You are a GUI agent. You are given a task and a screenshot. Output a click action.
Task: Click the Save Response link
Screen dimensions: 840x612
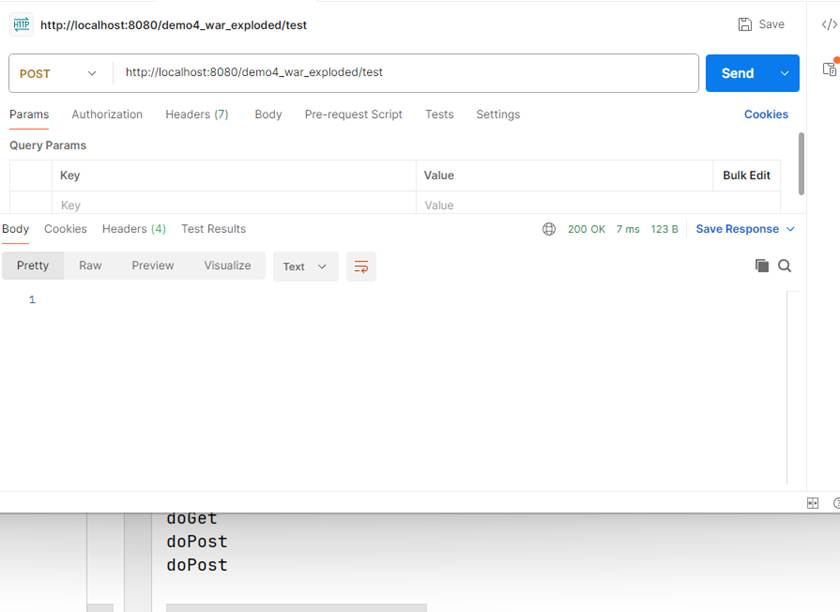pyautogui.click(x=737, y=229)
